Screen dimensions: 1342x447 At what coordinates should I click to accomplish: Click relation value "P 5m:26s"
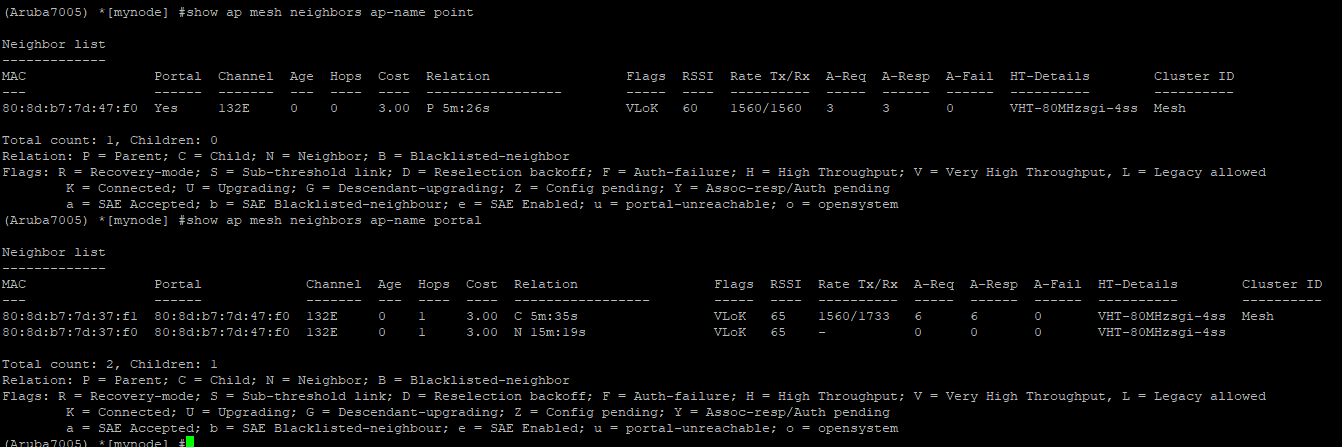pyautogui.click(x=458, y=108)
